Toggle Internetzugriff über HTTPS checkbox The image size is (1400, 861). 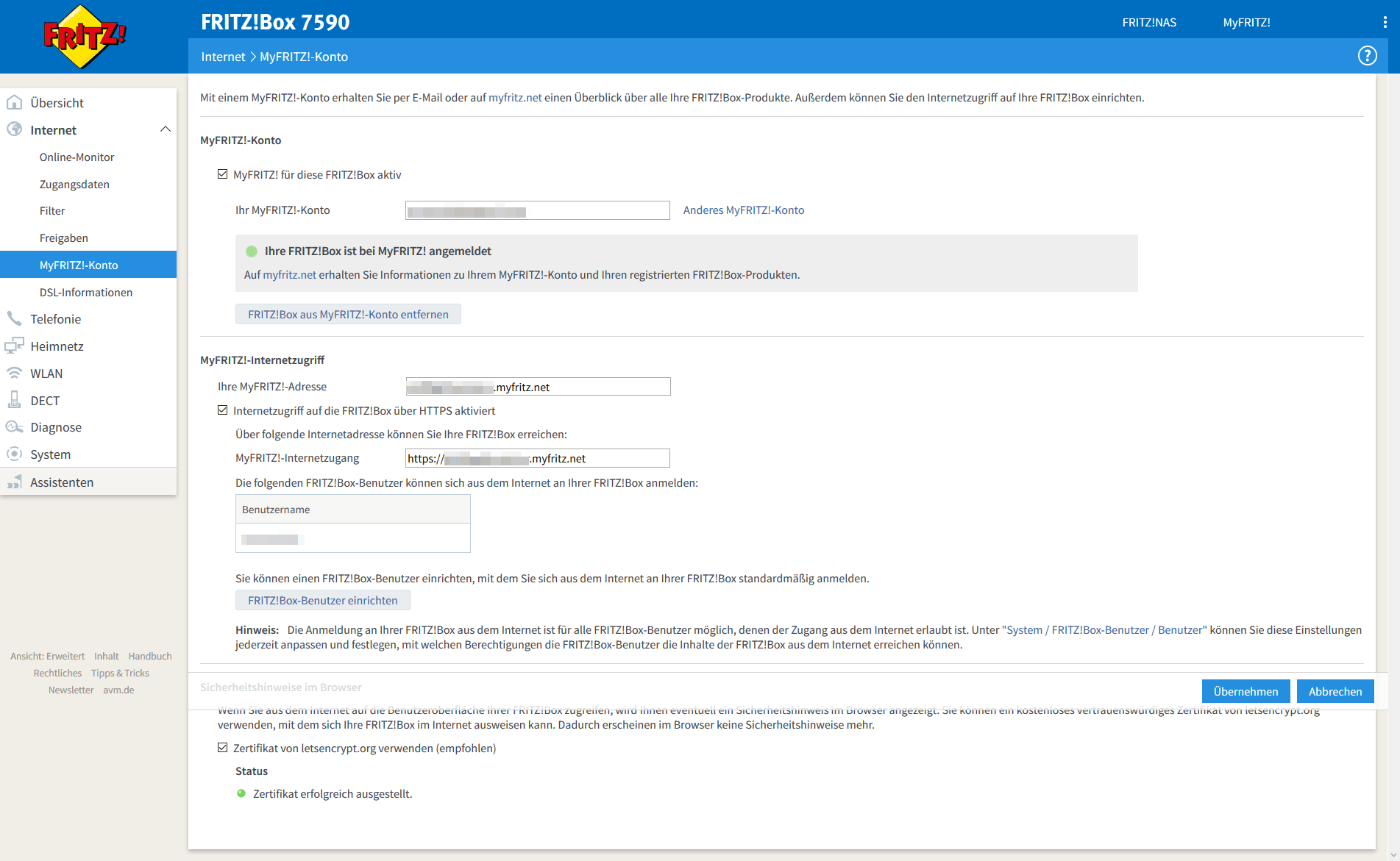pyautogui.click(x=222, y=410)
